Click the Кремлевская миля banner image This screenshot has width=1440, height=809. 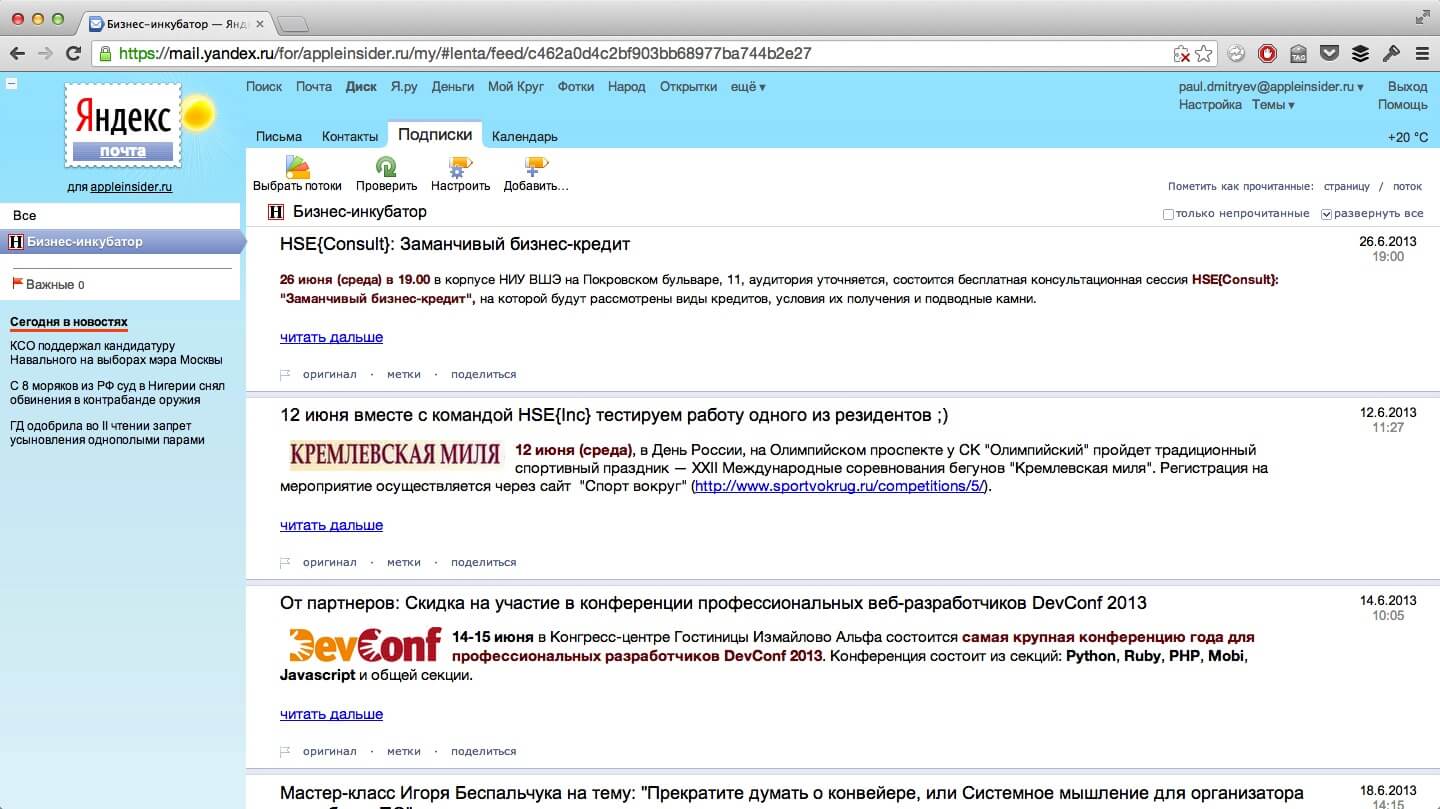click(395, 454)
